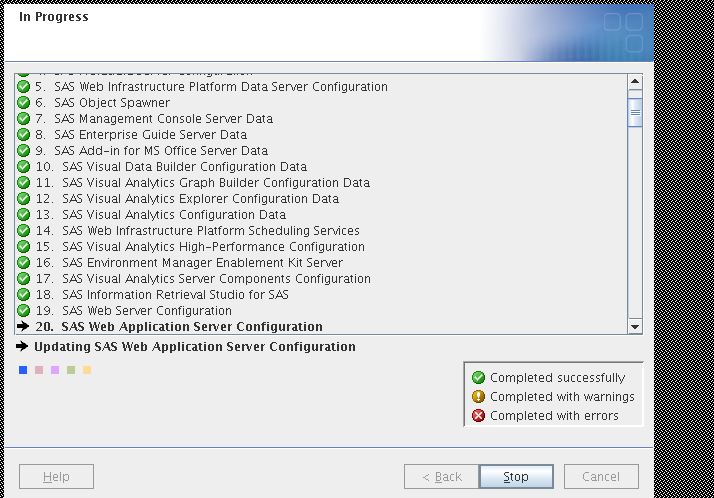Select SAS Information Retrieval Studio for SAS entry

175,295
